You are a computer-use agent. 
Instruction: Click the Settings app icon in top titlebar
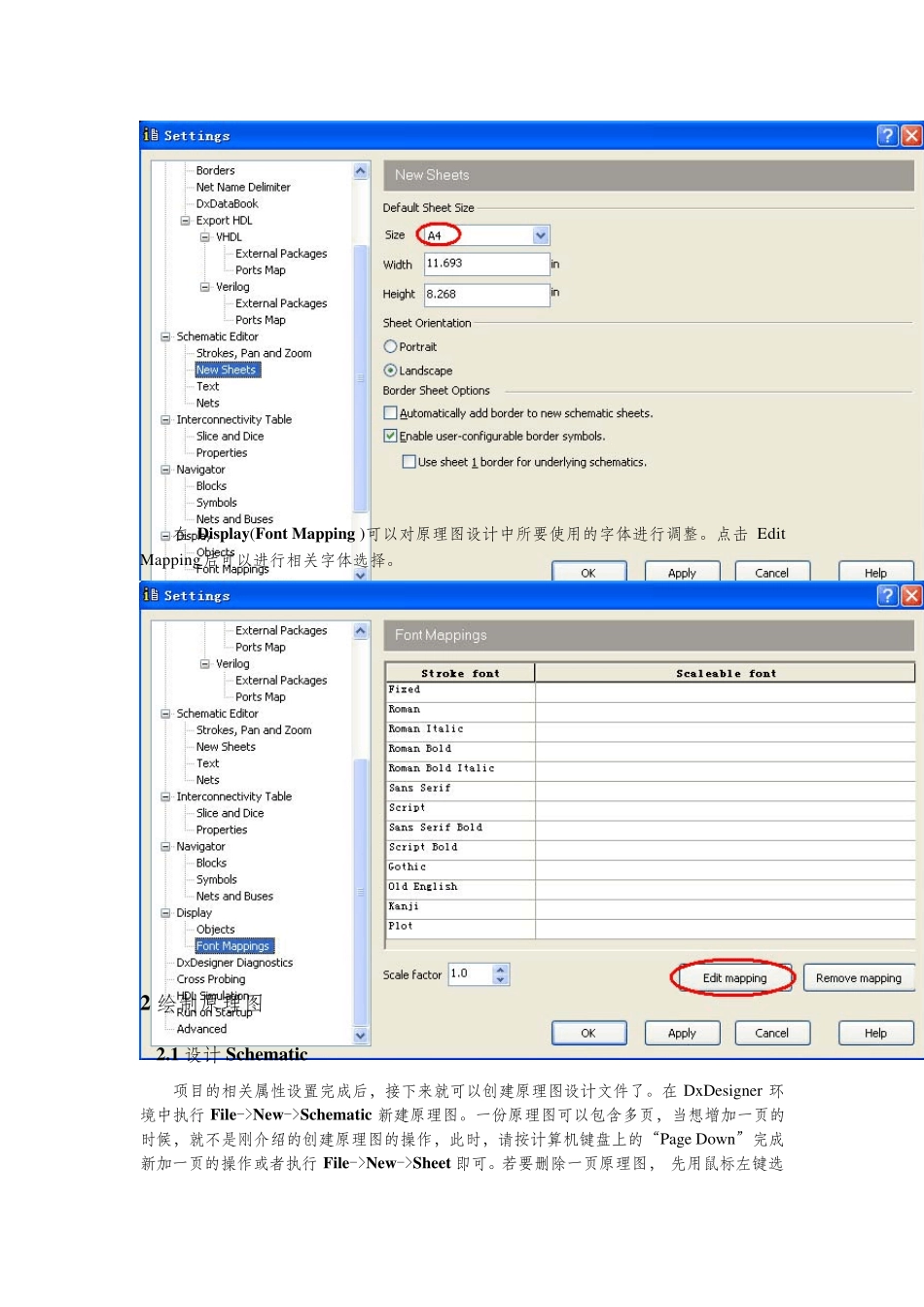(x=151, y=135)
